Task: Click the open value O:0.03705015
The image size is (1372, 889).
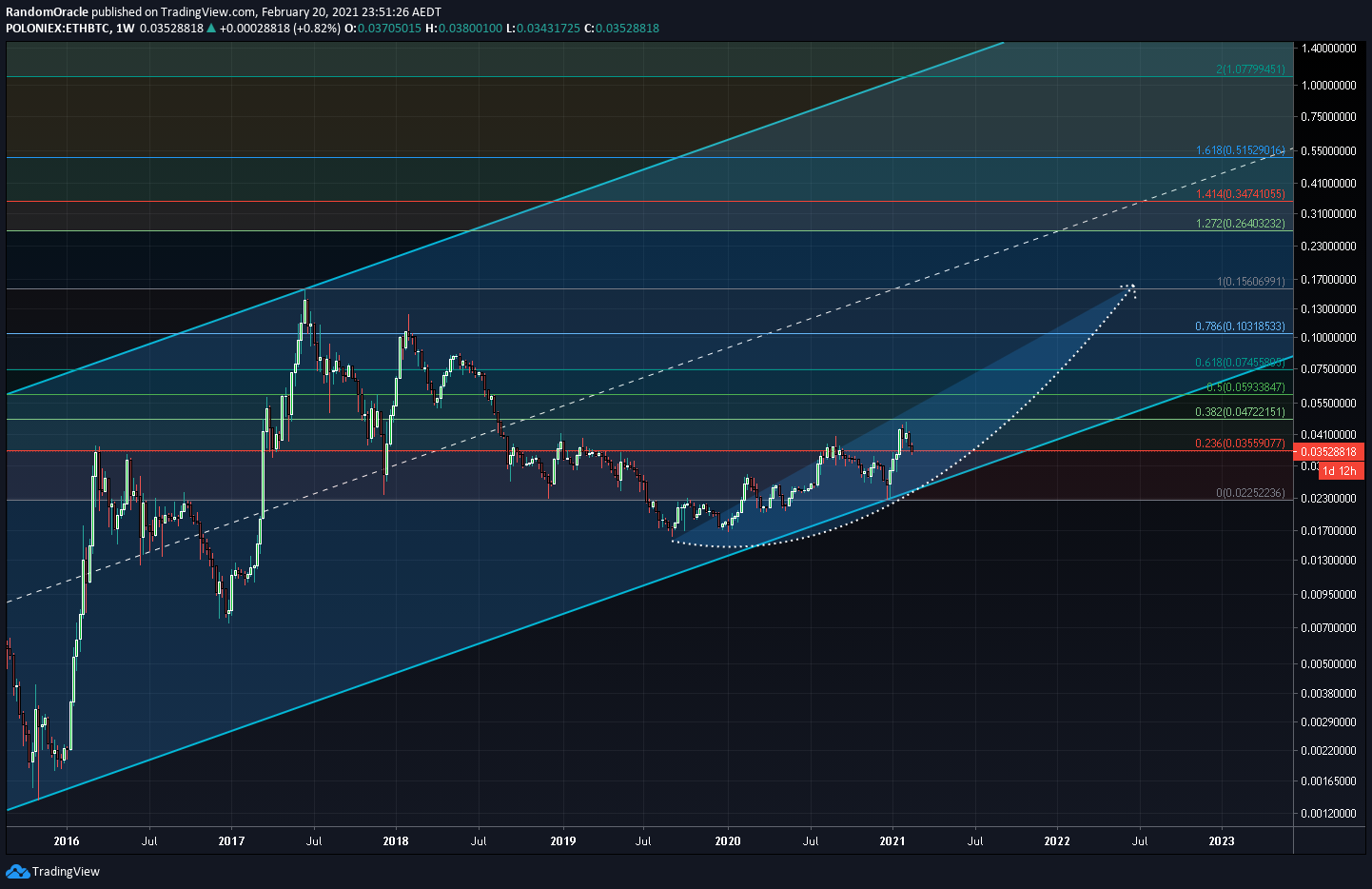Action: coord(382,29)
